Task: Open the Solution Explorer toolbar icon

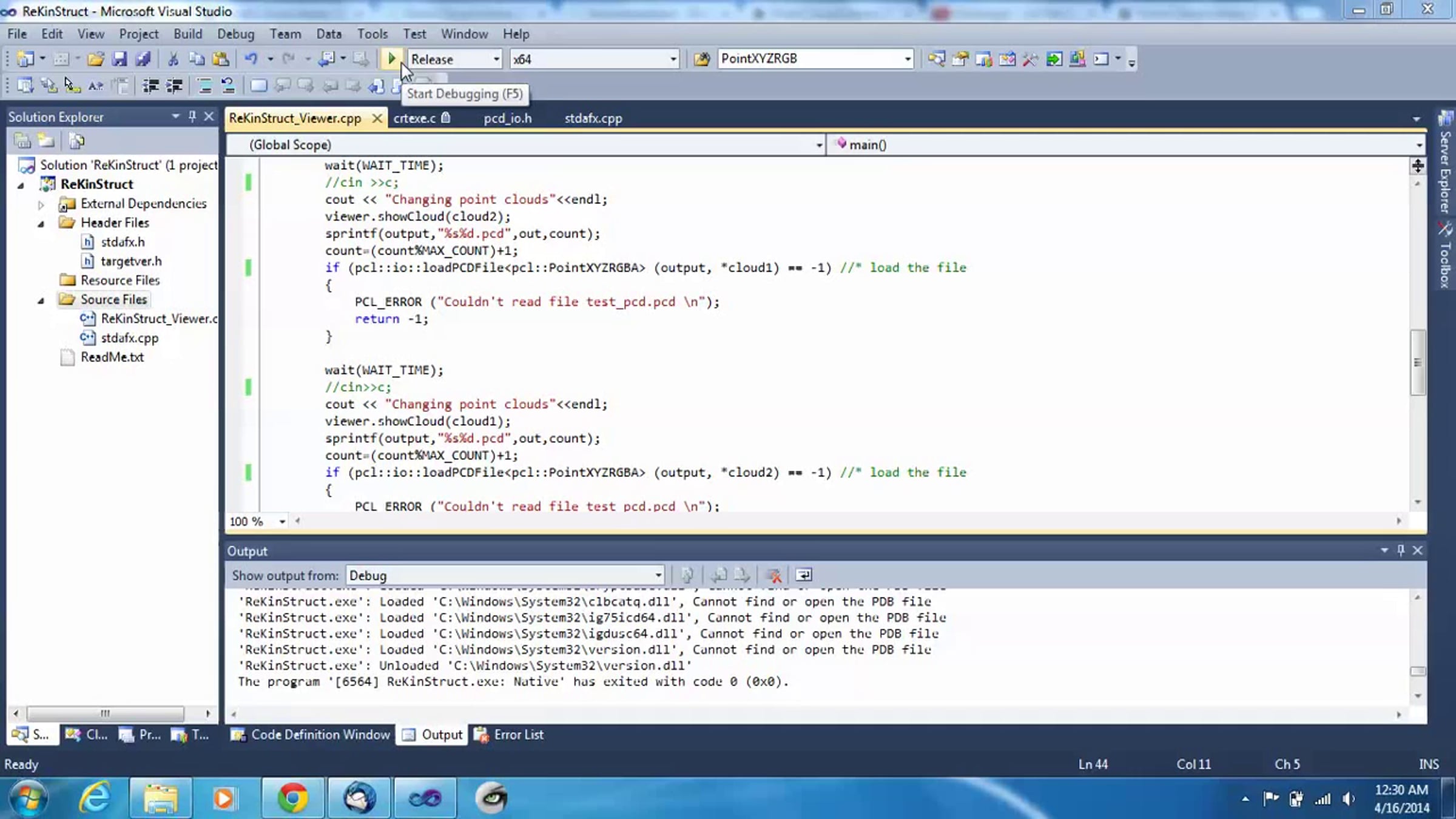Action: [936, 59]
